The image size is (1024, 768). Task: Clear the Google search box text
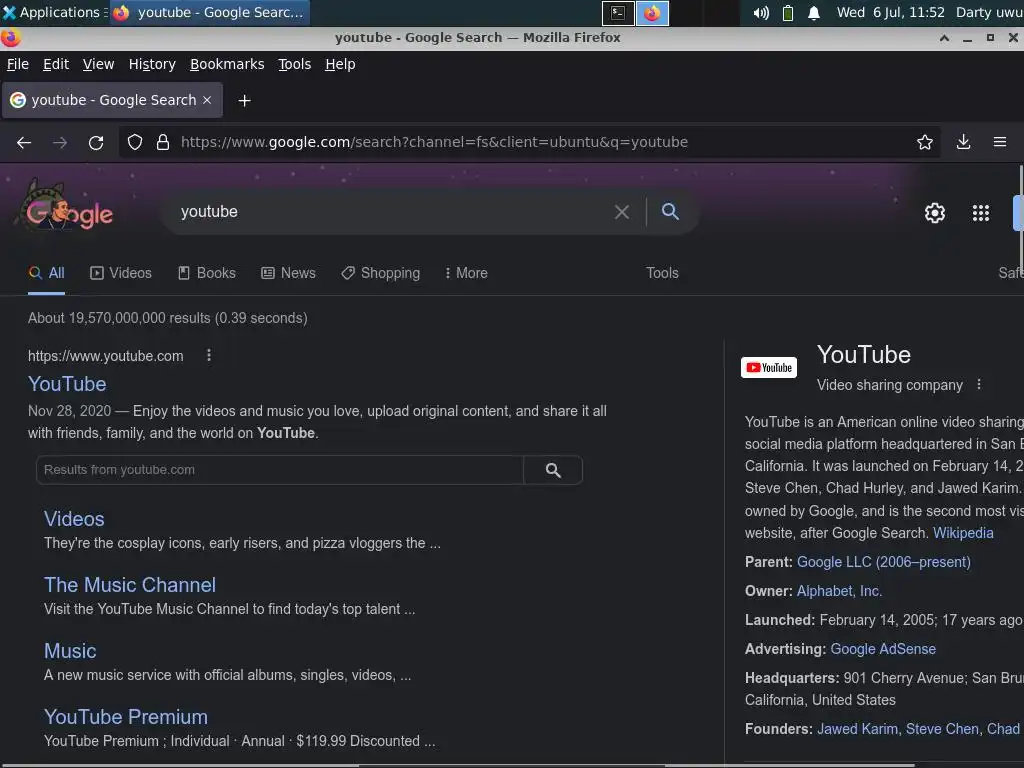pyautogui.click(x=622, y=212)
